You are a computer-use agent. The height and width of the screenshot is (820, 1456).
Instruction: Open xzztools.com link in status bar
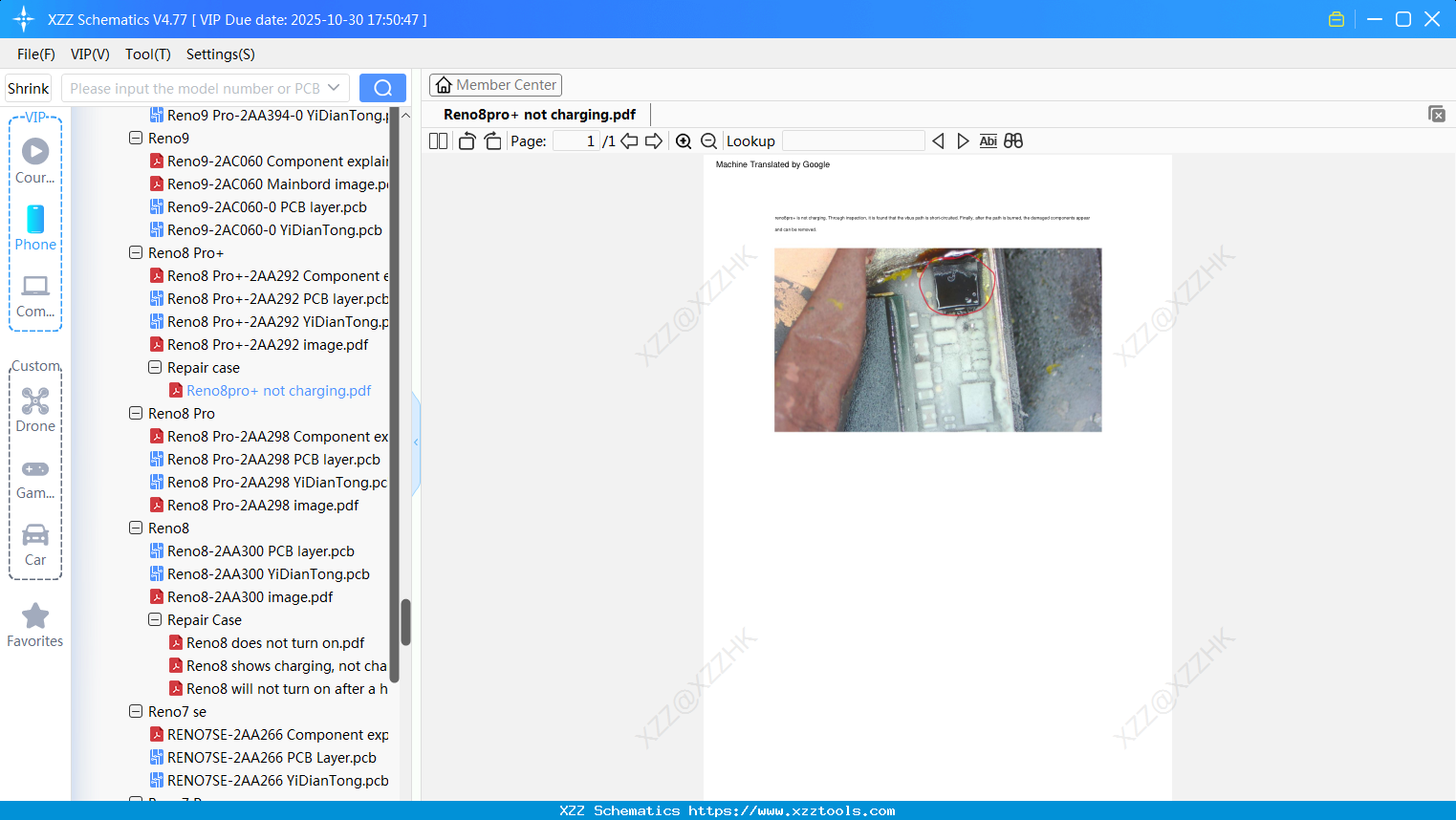click(x=792, y=810)
